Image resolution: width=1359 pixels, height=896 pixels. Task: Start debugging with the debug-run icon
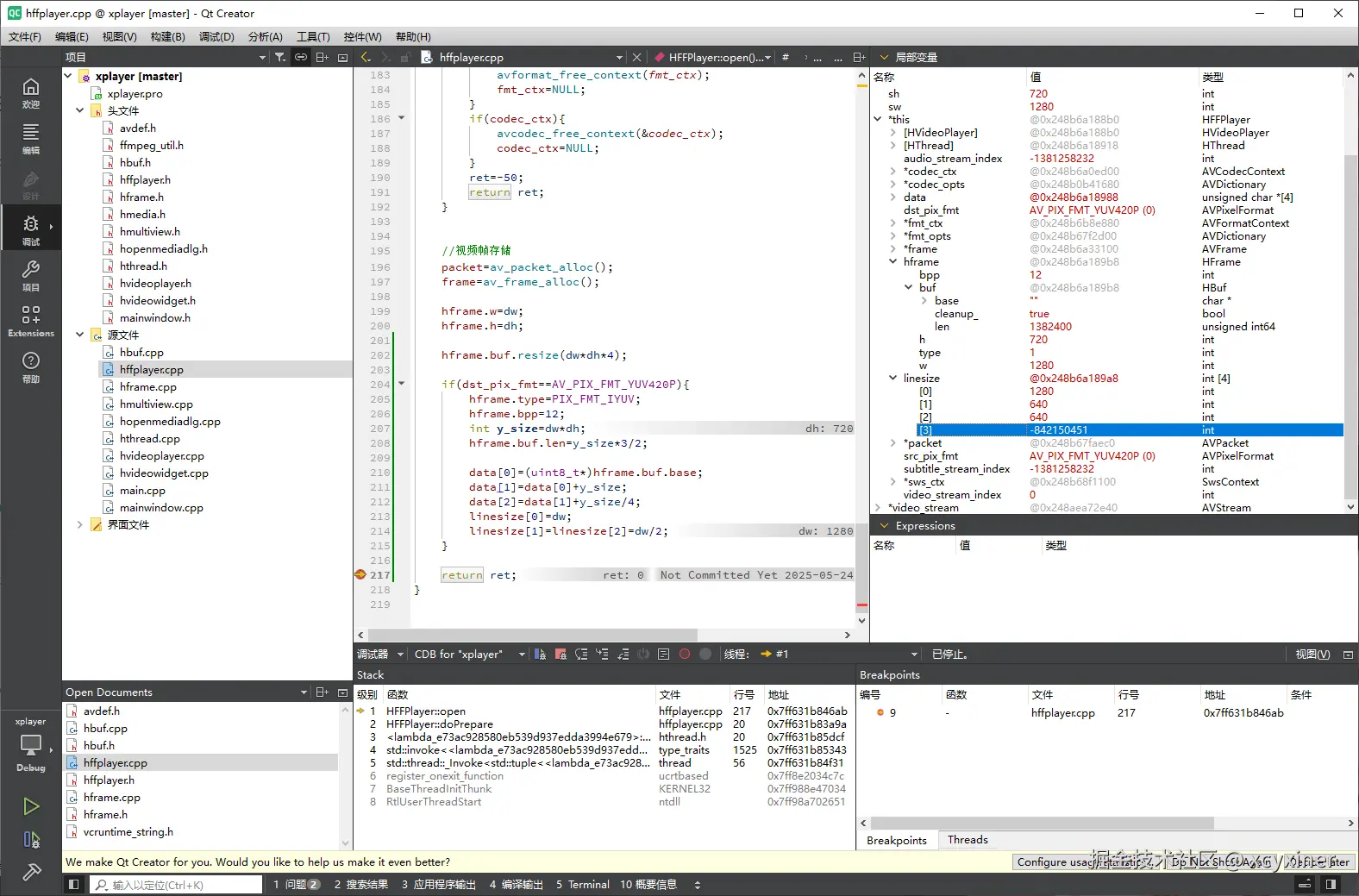(31, 839)
